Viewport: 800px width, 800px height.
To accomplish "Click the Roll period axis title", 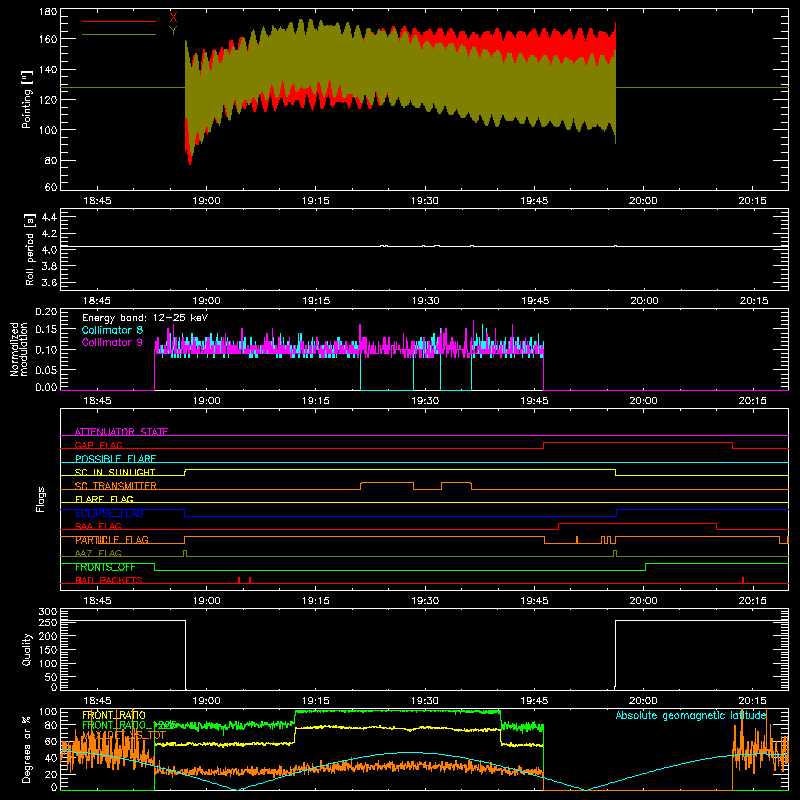I will point(29,249).
